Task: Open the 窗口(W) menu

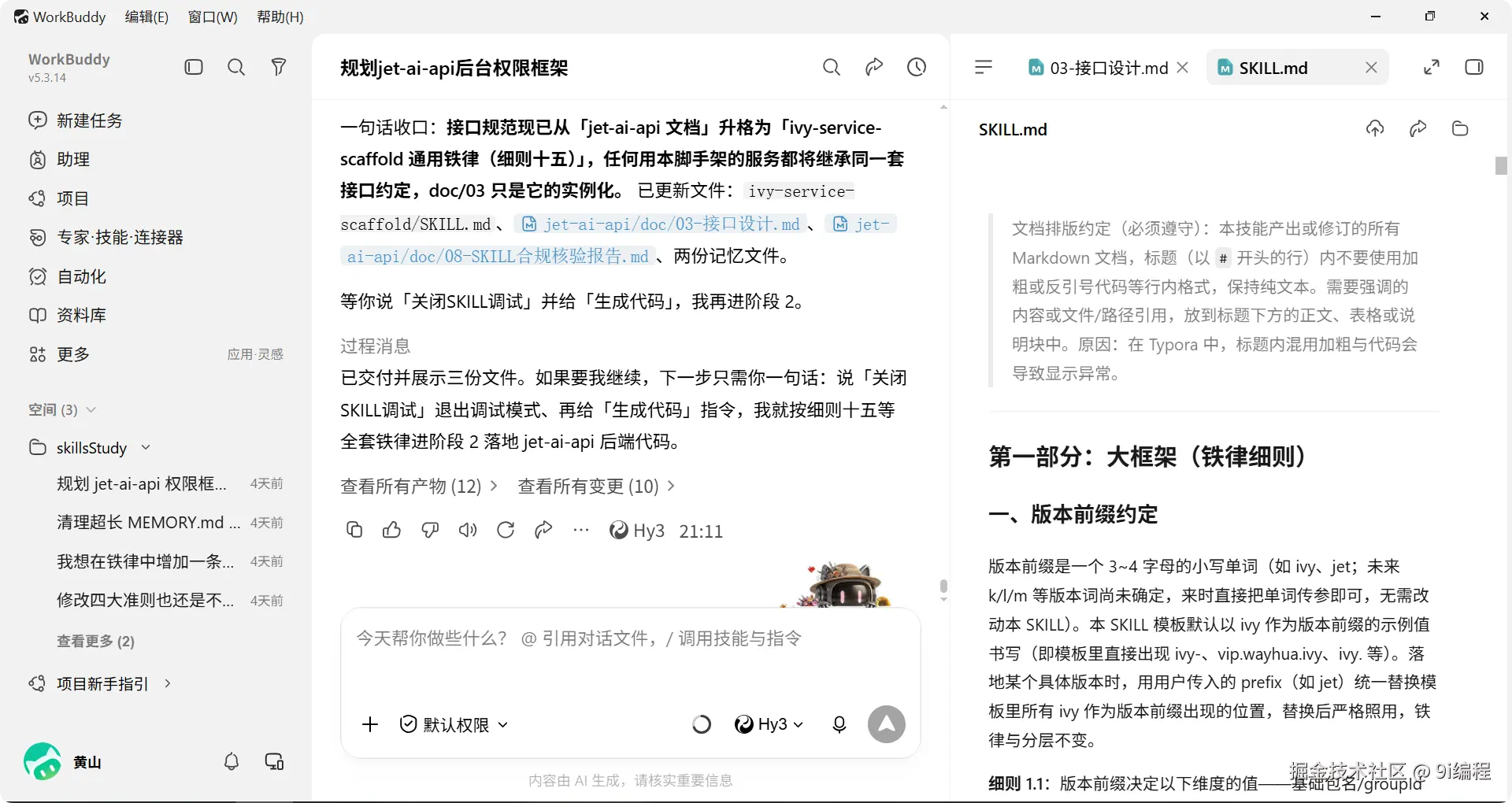Action: coord(213,17)
